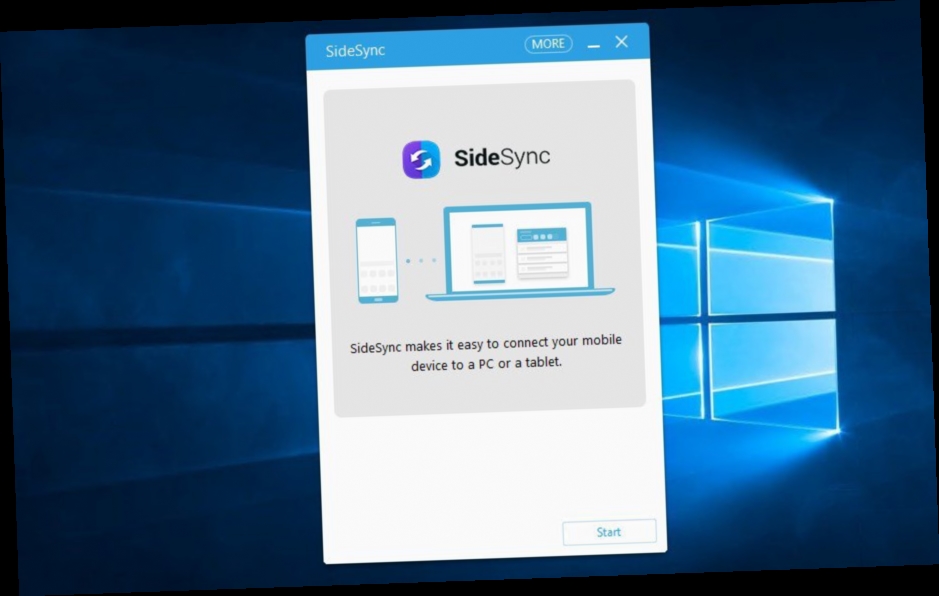Image resolution: width=939 pixels, height=596 pixels.
Task: Open the MORE menu
Action: point(548,44)
